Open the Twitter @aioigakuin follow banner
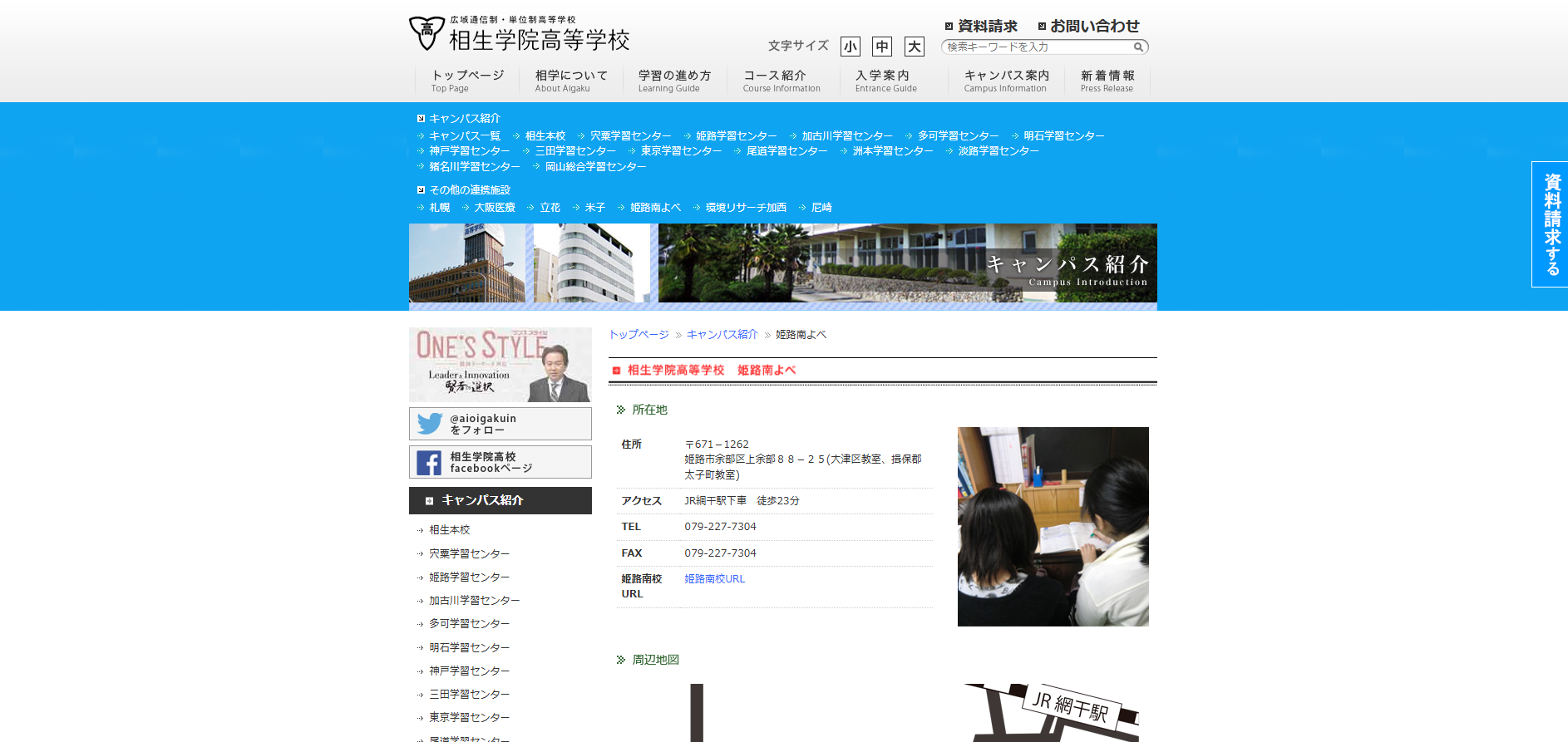Viewport: 1568px width, 742px height. [500, 424]
